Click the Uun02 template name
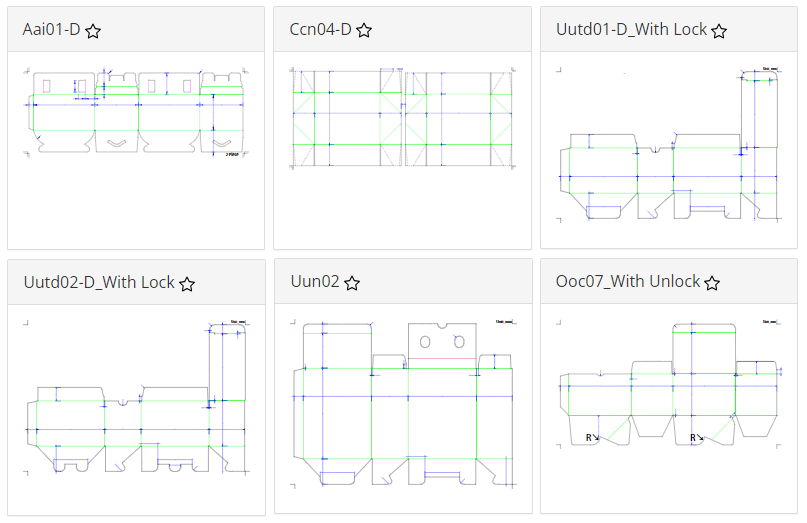 coord(315,281)
